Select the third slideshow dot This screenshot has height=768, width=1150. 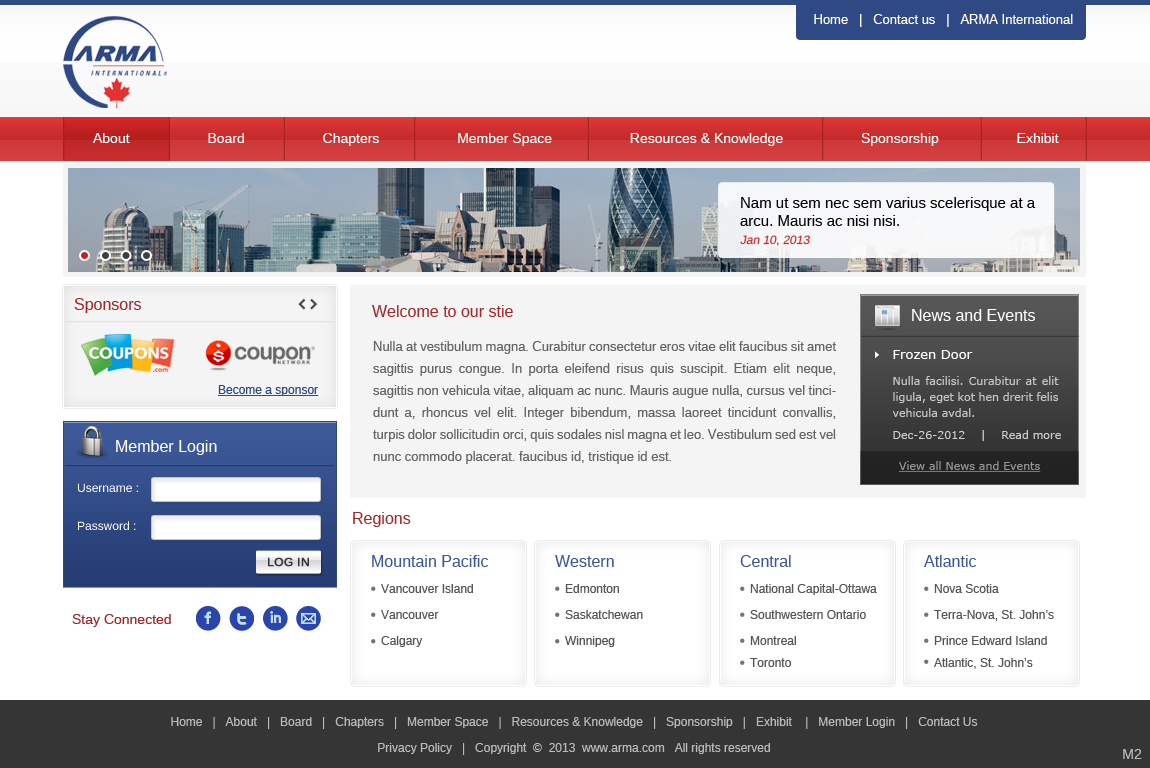(126, 255)
